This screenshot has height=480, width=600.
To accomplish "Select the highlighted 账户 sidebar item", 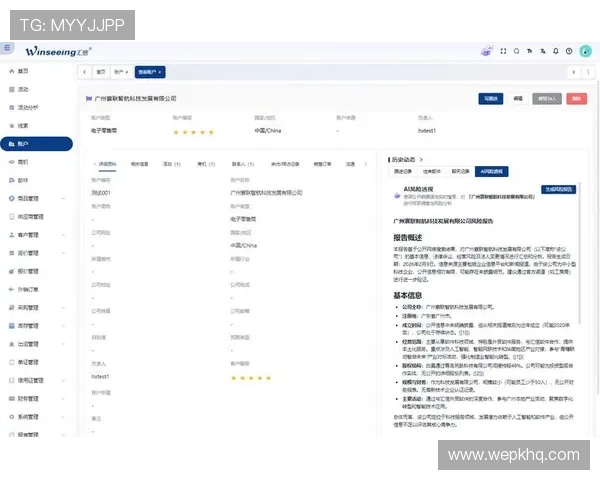I will click(x=36, y=144).
